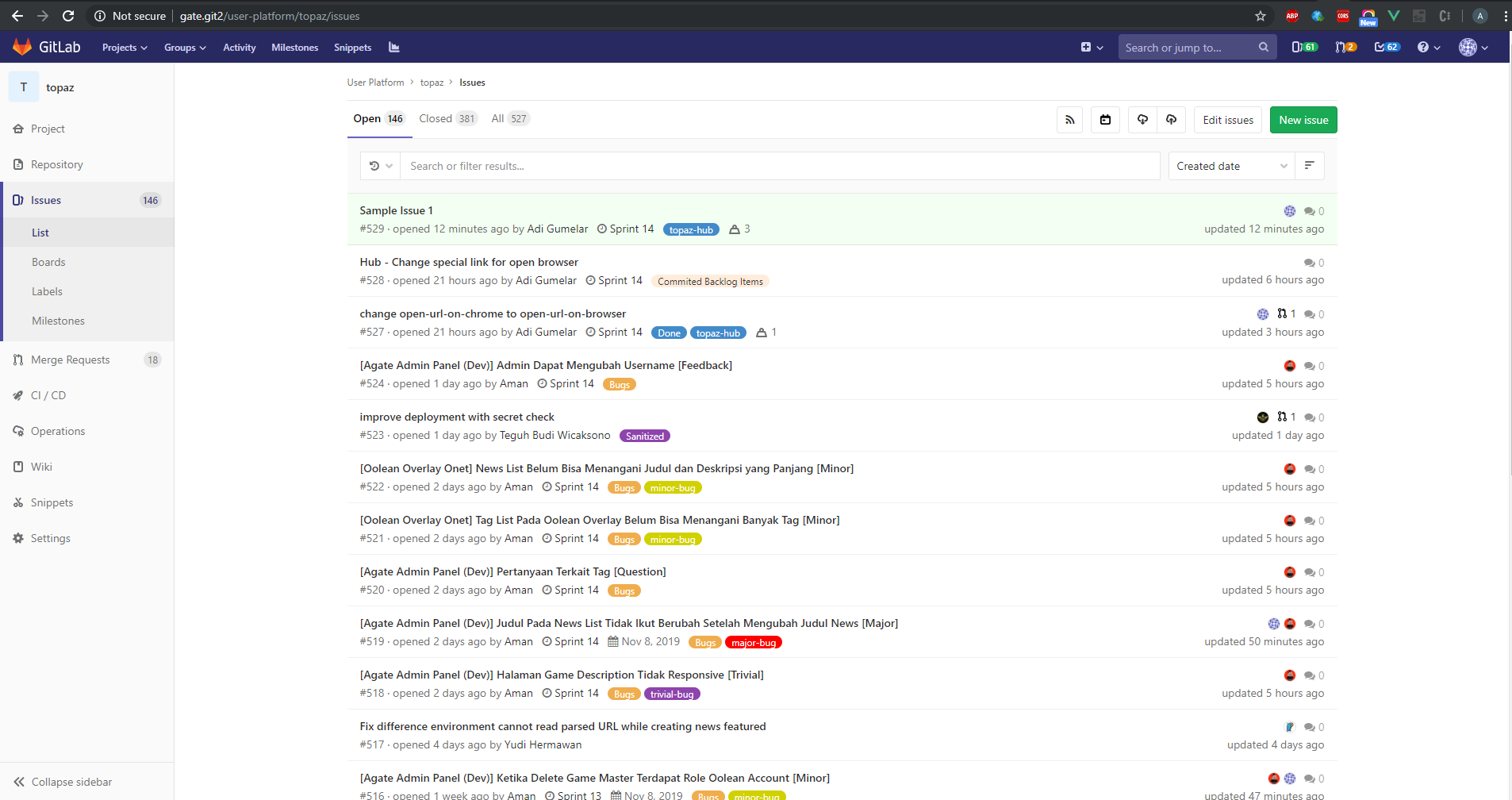Click the calendar subscribe icon button
The width and height of the screenshot is (1512, 800).
click(1105, 120)
